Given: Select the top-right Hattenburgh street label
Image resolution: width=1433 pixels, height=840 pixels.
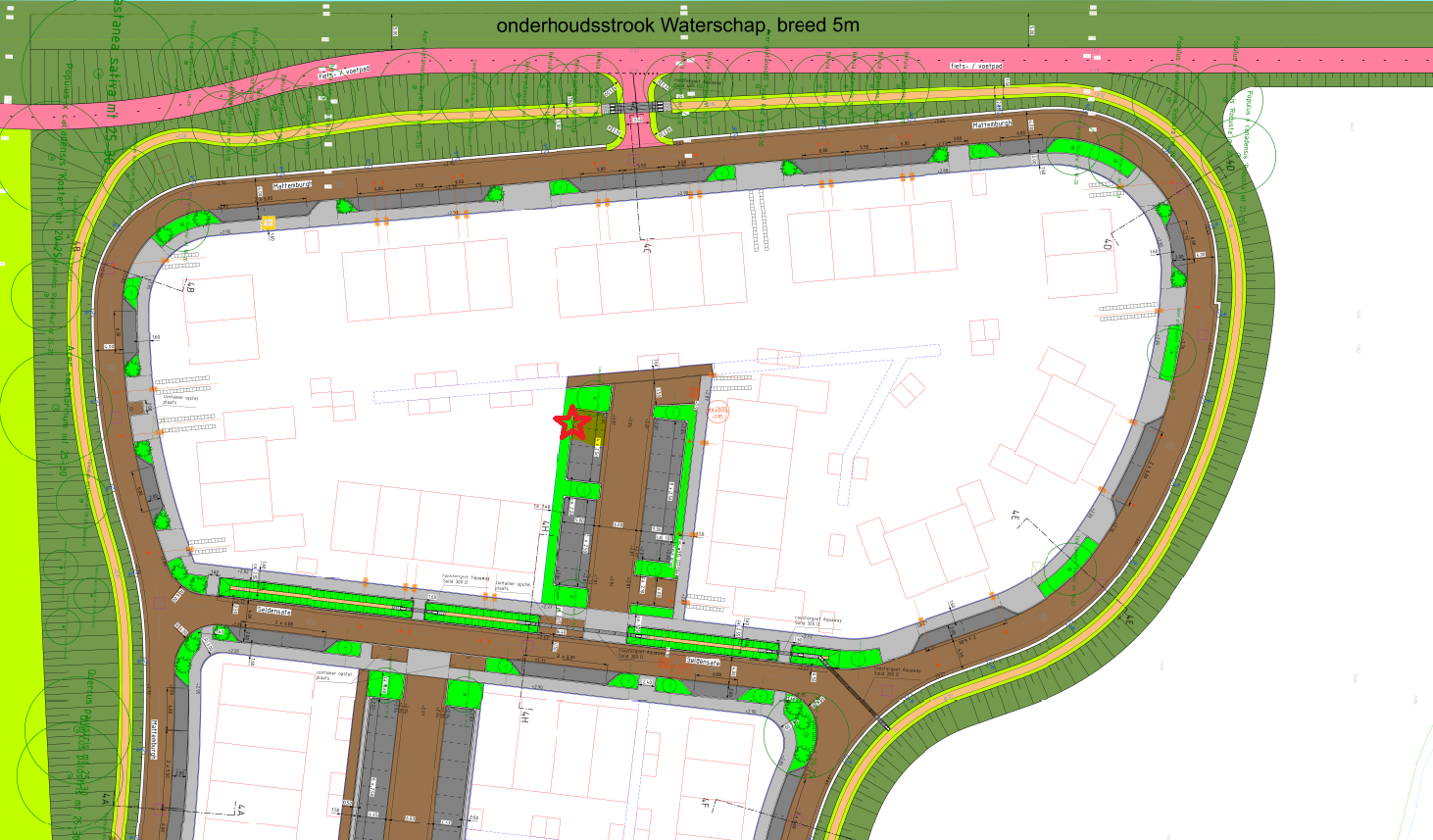Looking at the screenshot, I should pyautogui.click(x=991, y=125).
